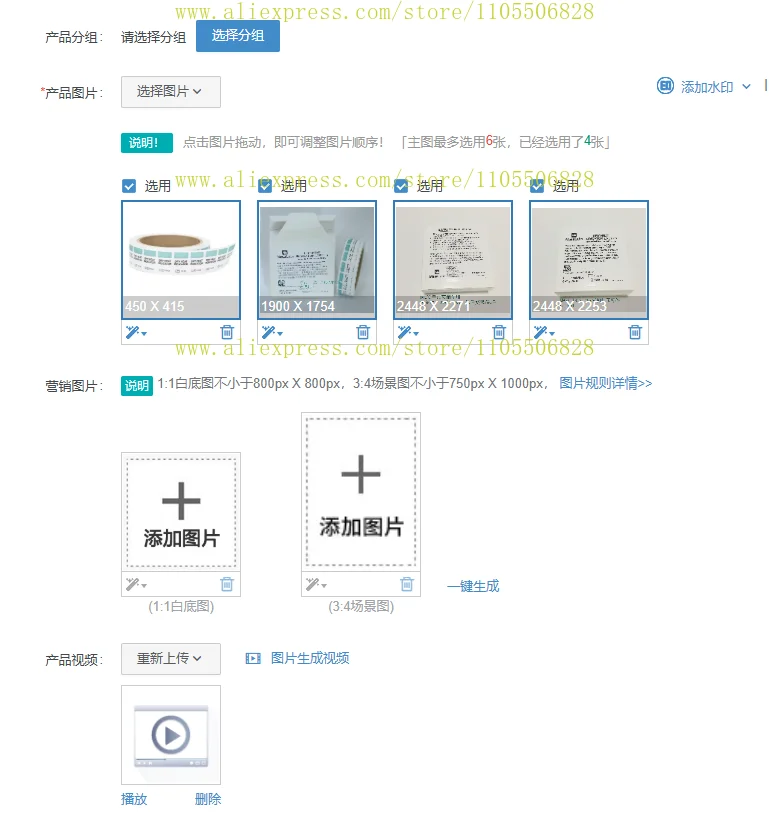Uncheck 选用 for the 2448 X 2271 image
Viewport: 770px width, 820px height.
(x=401, y=186)
